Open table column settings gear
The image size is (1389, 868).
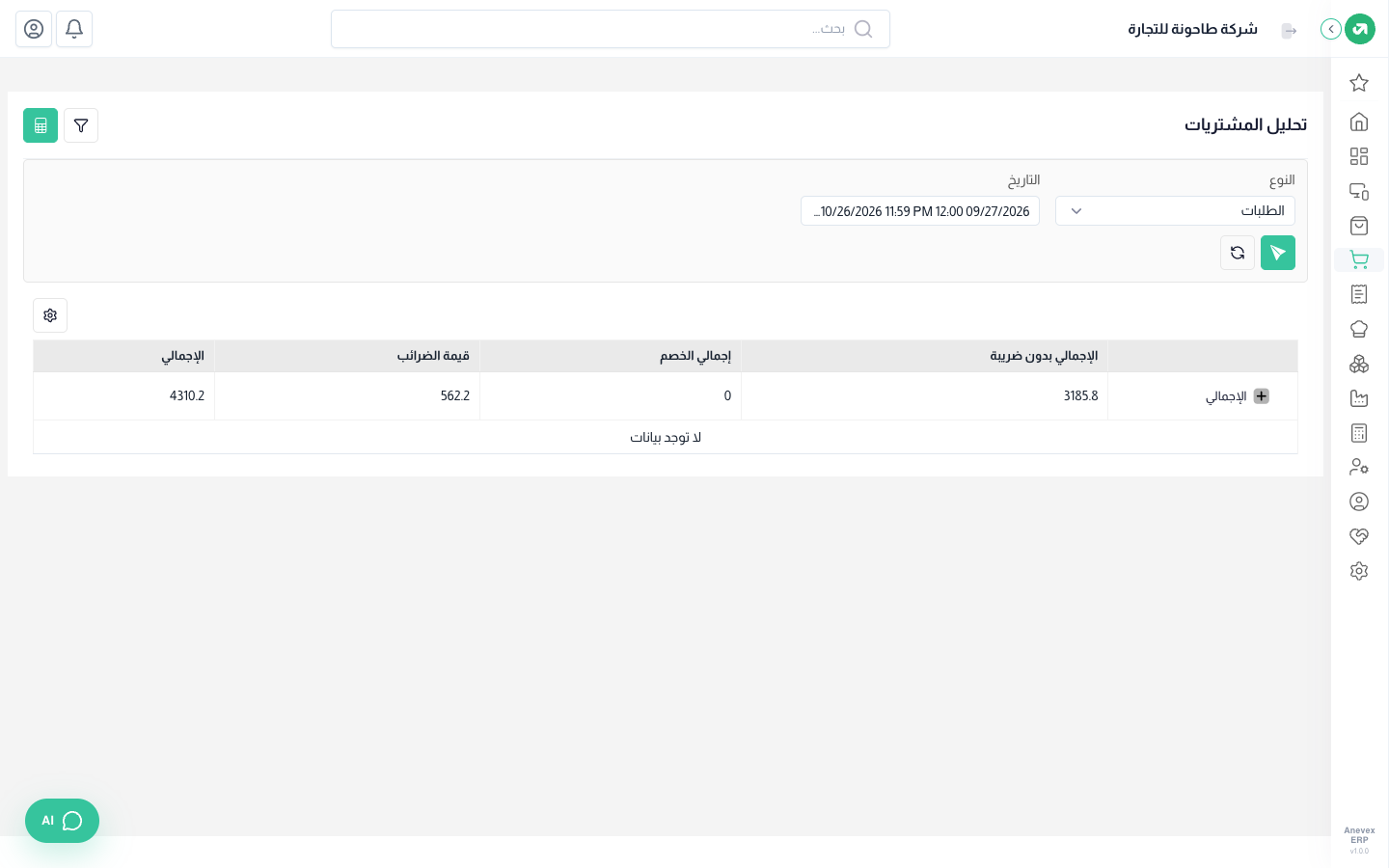click(50, 315)
